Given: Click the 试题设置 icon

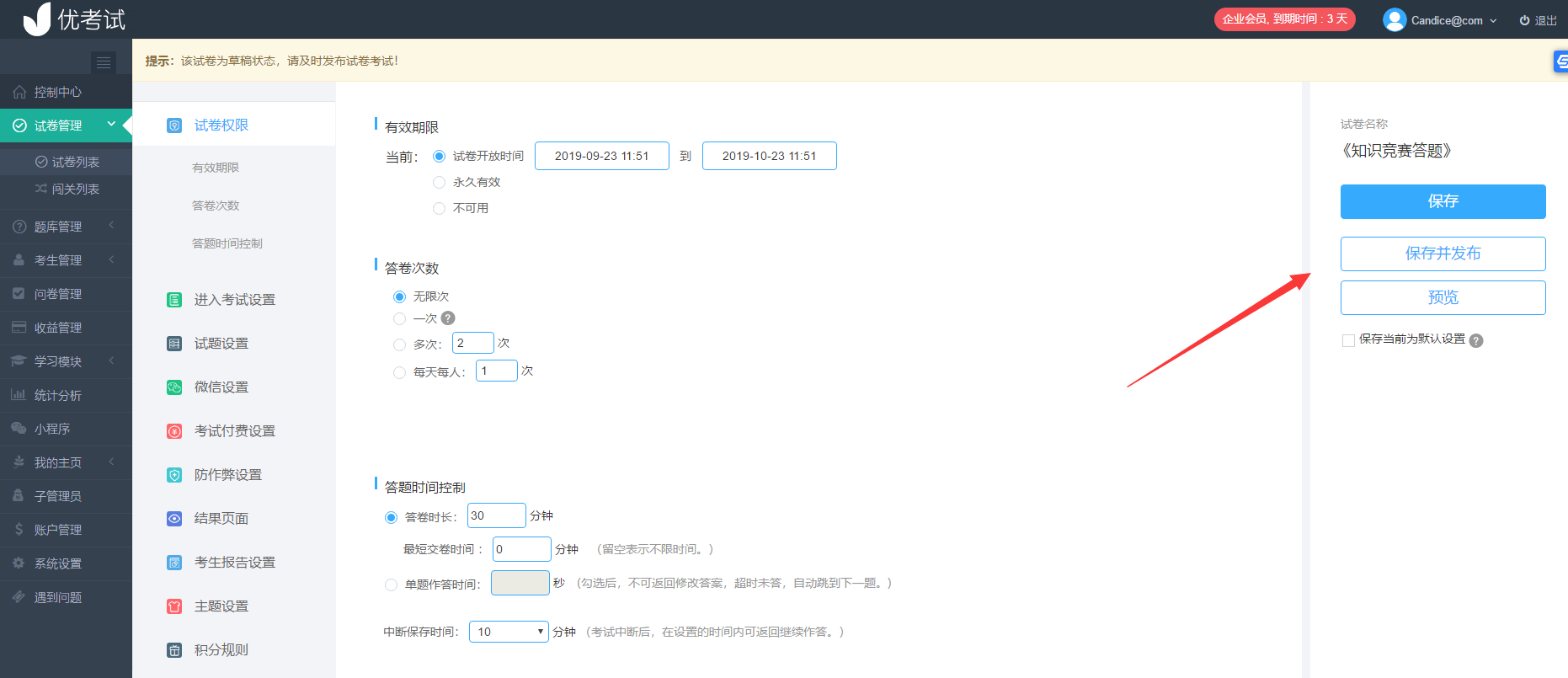Looking at the screenshot, I should tap(174, 344).
